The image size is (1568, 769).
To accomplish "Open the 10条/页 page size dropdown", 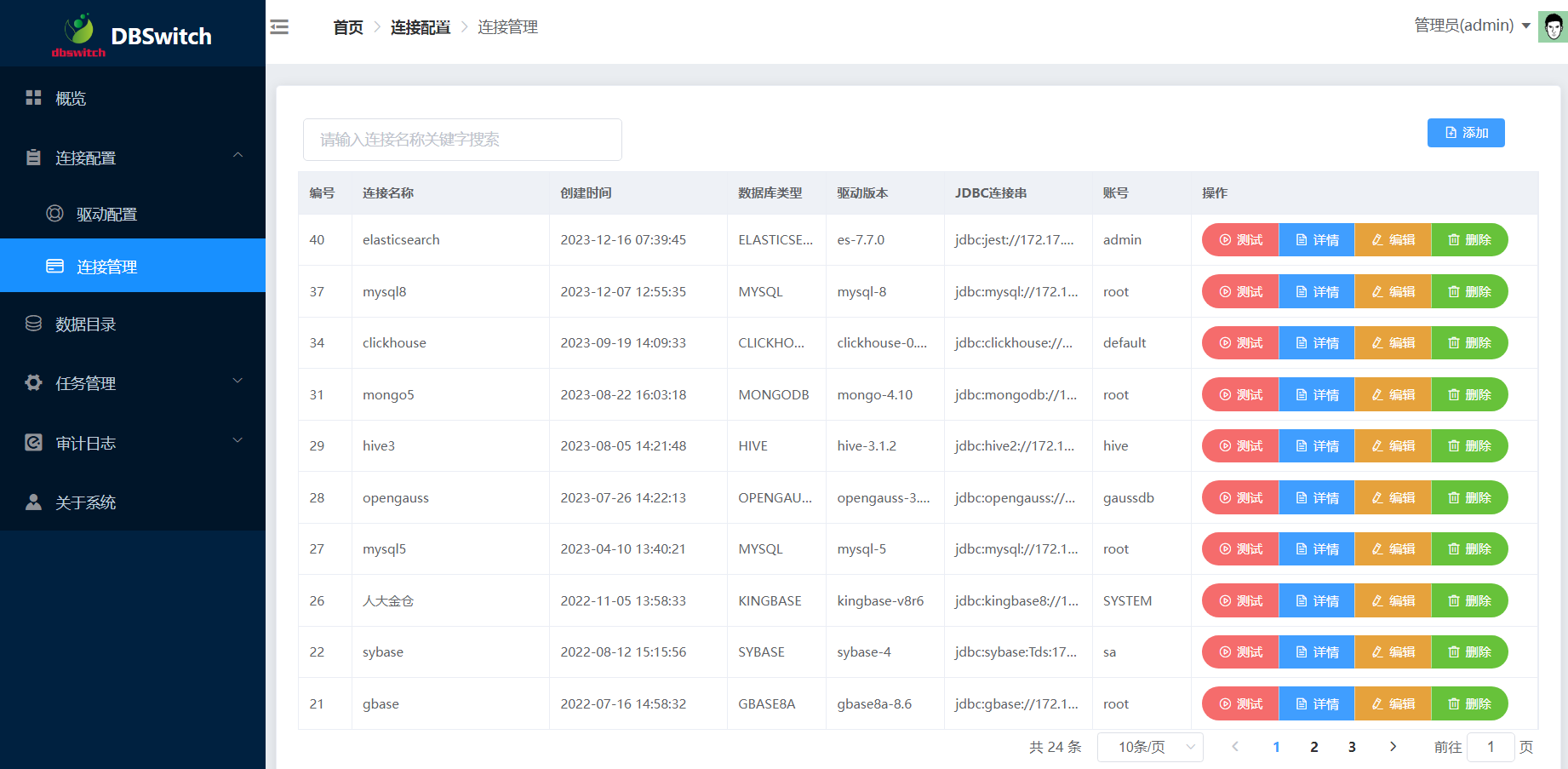I will 1150,747.
